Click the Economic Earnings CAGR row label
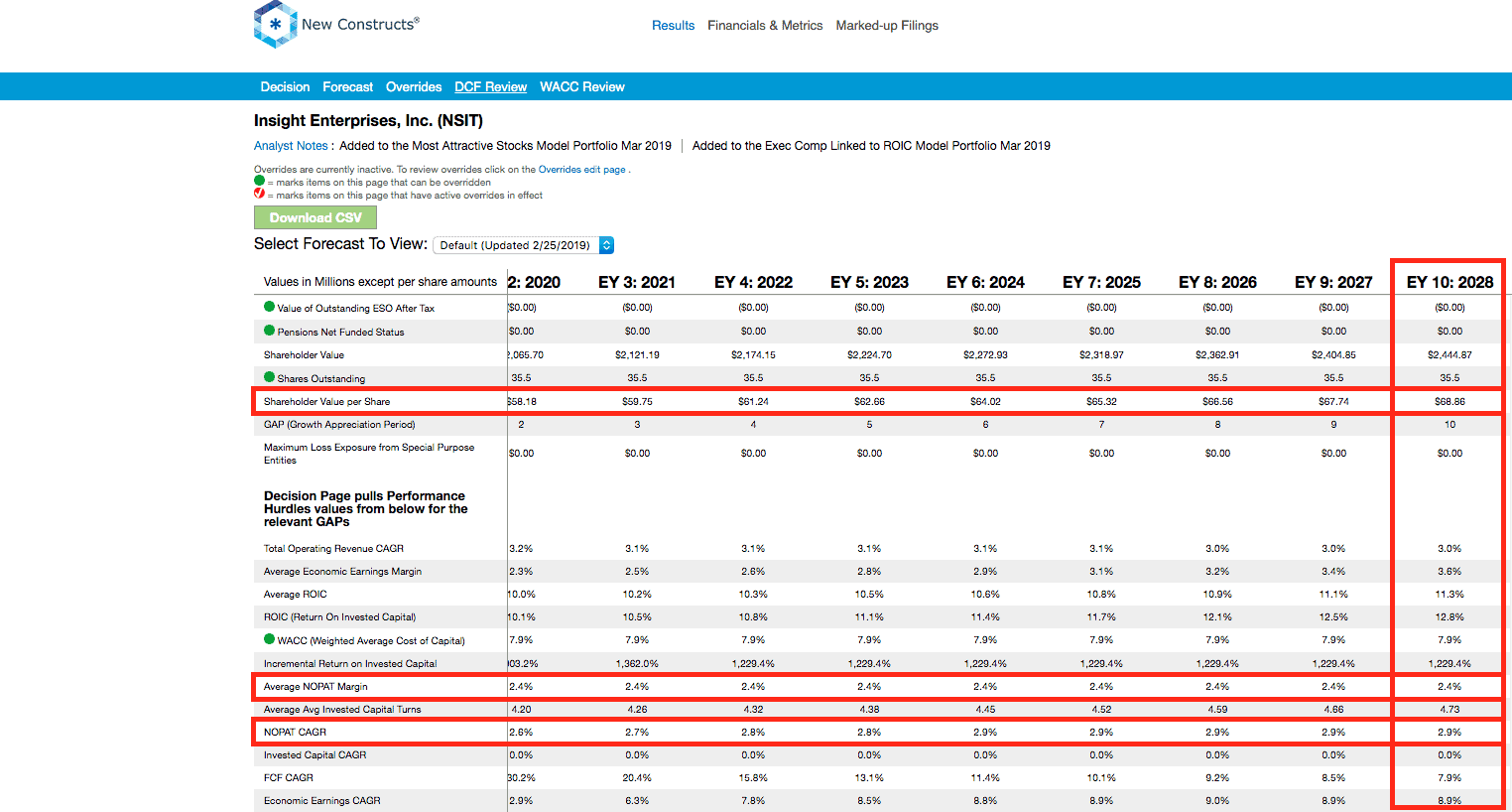1512x812 pixels. 321,801
